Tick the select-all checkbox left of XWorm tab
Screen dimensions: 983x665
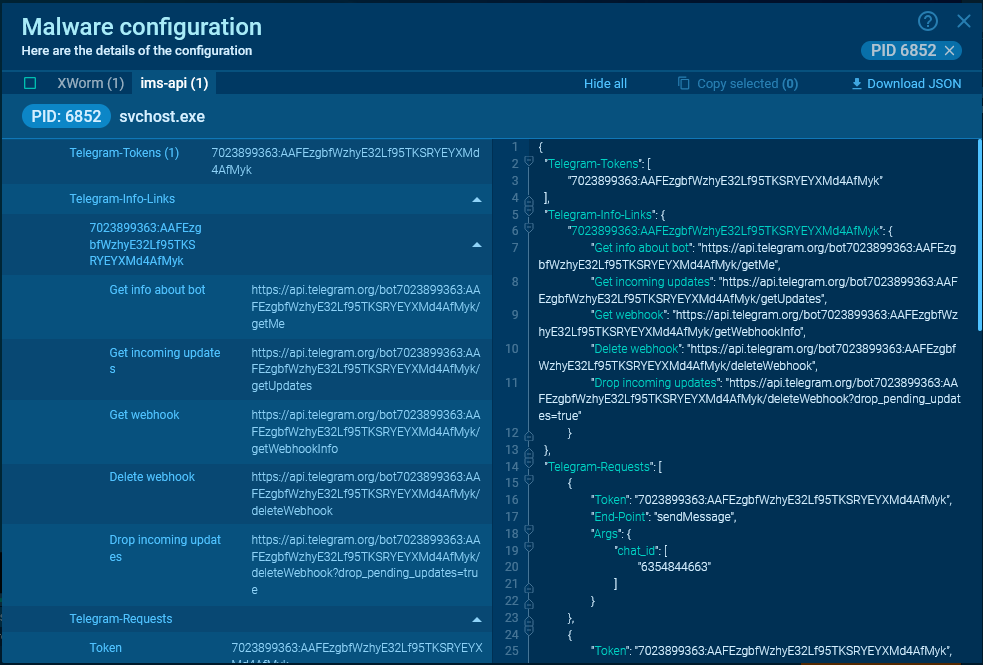30,83
